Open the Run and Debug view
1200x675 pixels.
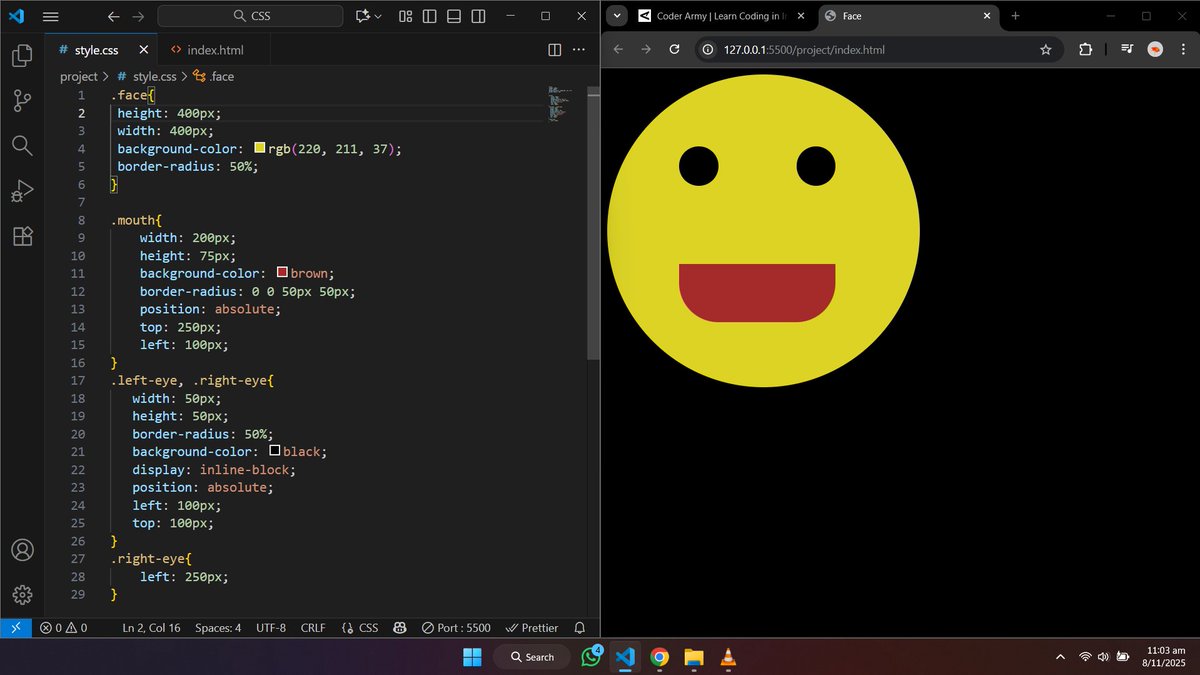pyautogui.click(x=21, y=191)
